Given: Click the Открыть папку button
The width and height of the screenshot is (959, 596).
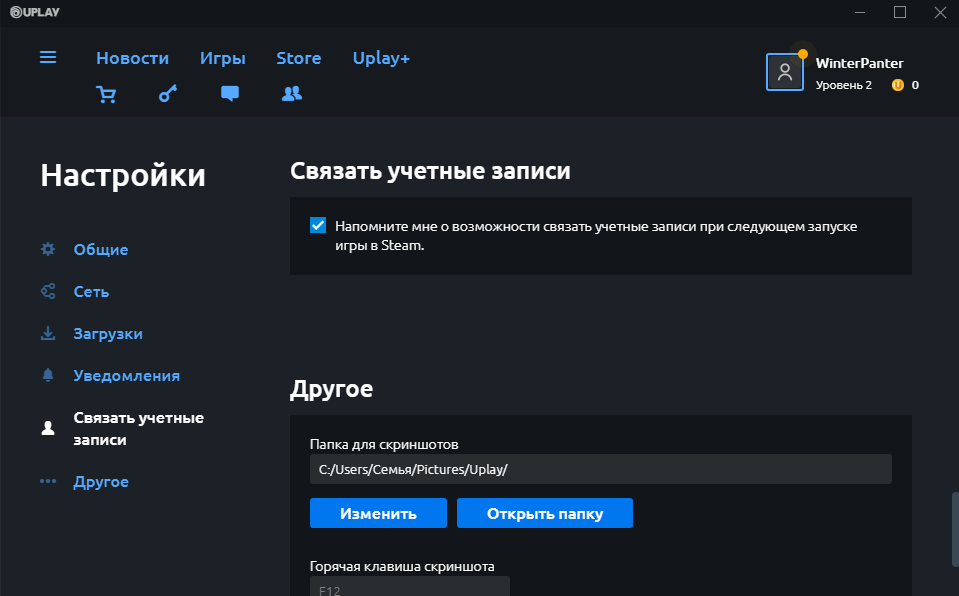Looking at the screenshot, I should pyautogui.click(x=545, y=513).
